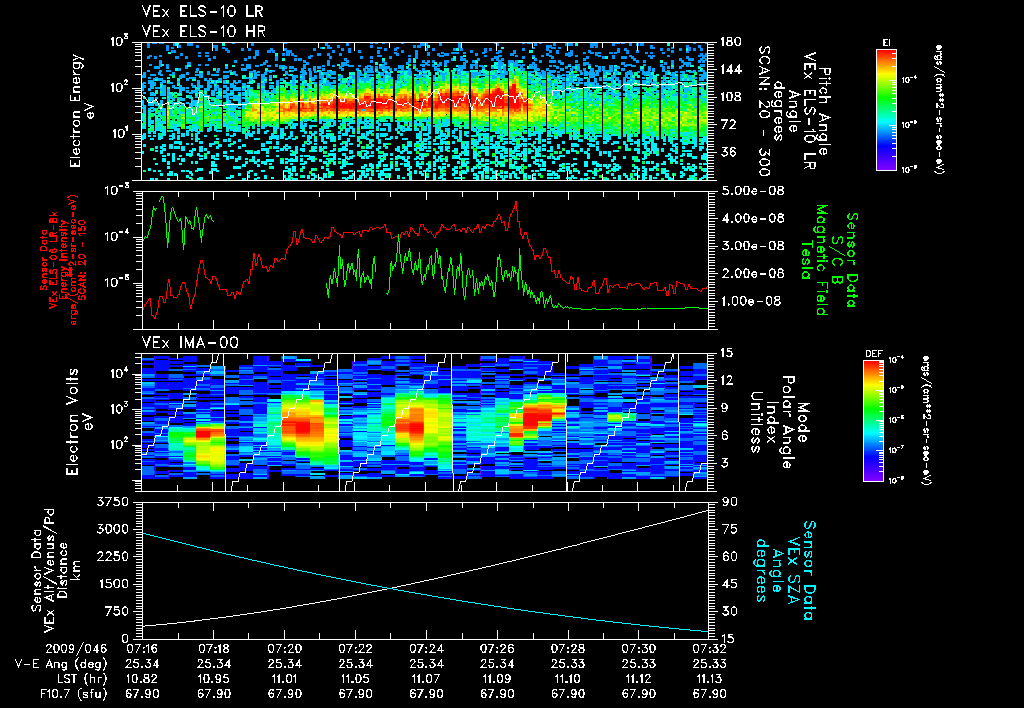Image resolution: width=1024 pixels, height=708 pixels.
Task: Click the SZA angle tick 60
Action: pyautogui.click(x=730, y=556)
